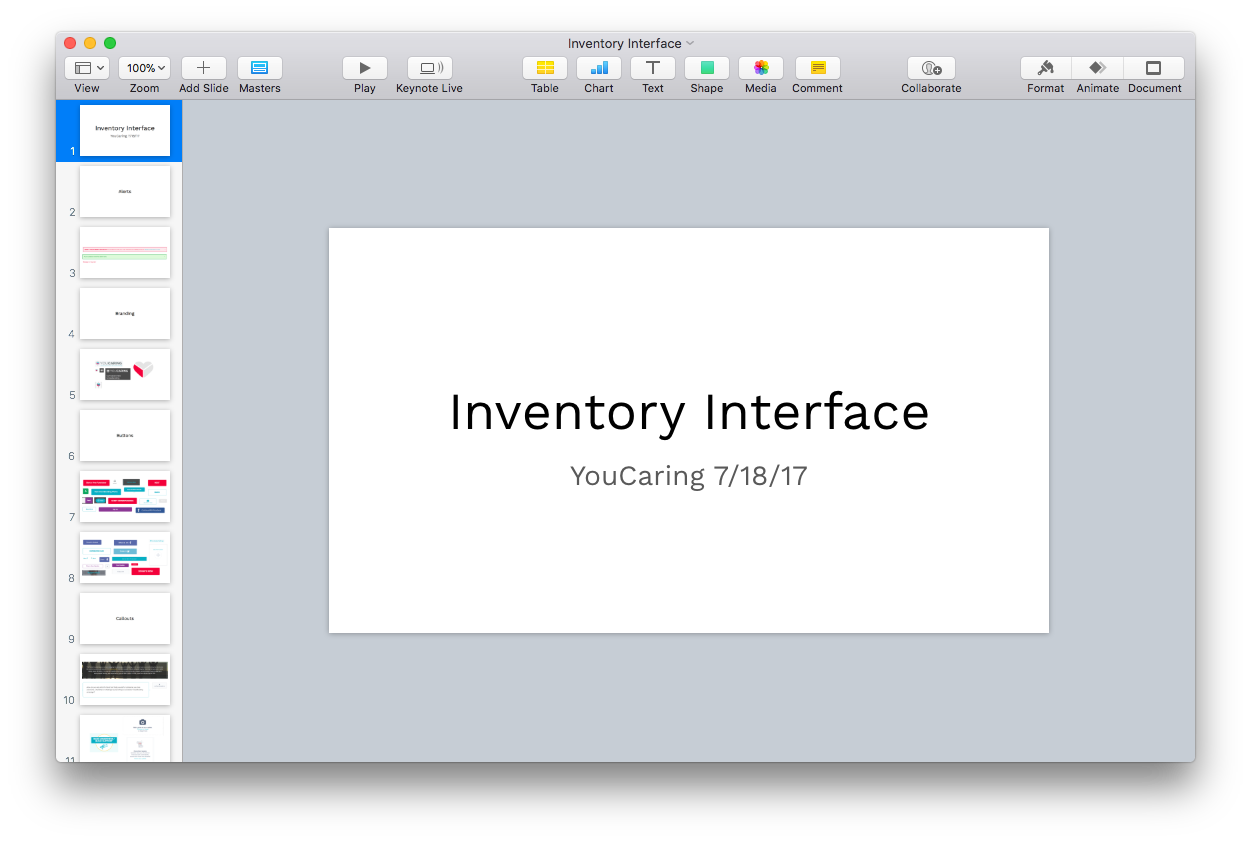
Task: Select slide 10 thumbnail with dark banner
Action: coord(125,679)
